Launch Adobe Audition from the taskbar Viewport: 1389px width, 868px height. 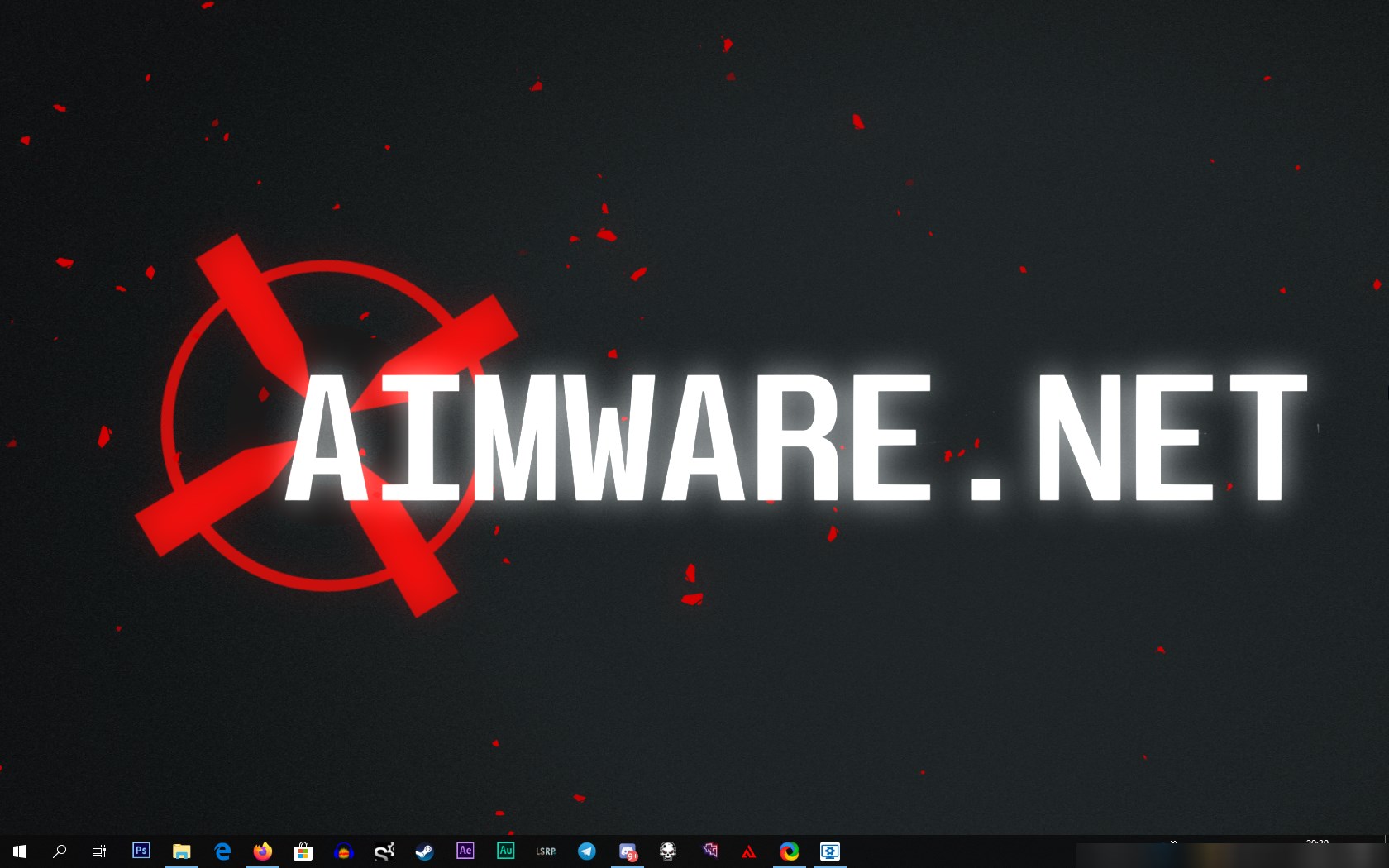(x=506, y=851)
